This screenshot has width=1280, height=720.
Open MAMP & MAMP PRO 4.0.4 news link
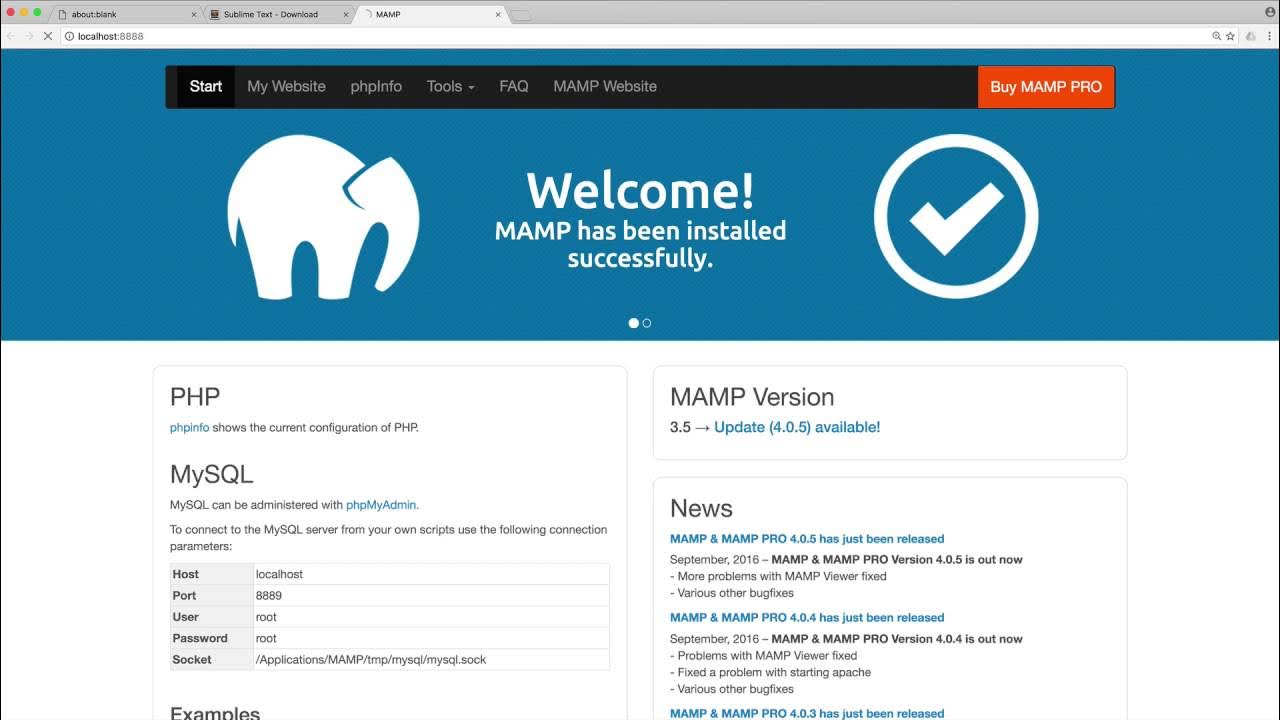pos(807,618)
